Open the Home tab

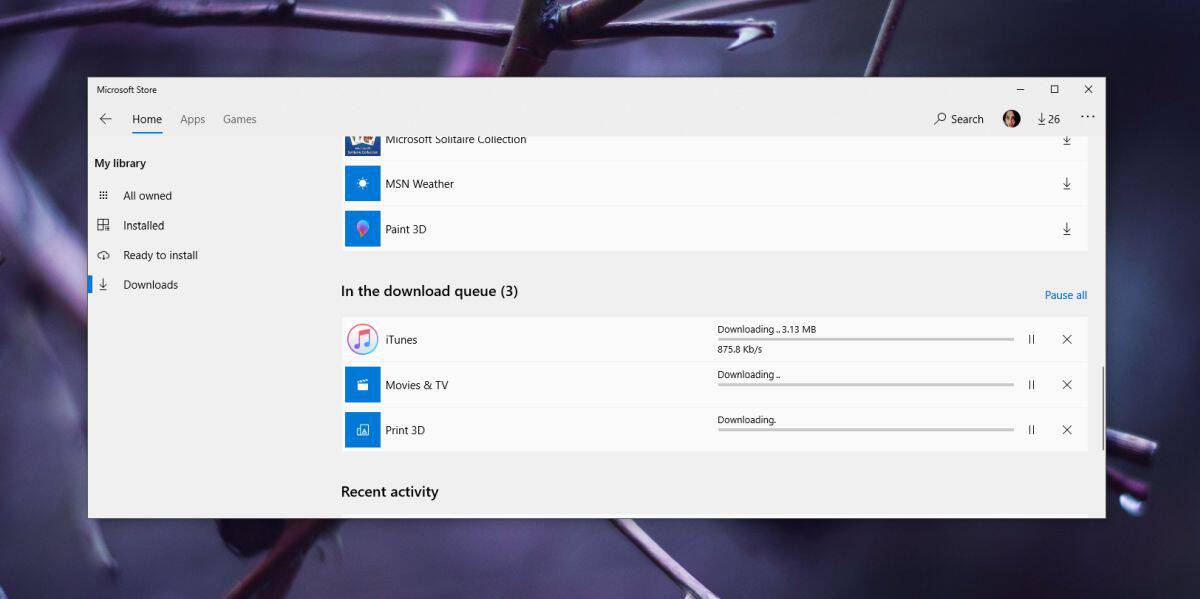coord(147,119)
